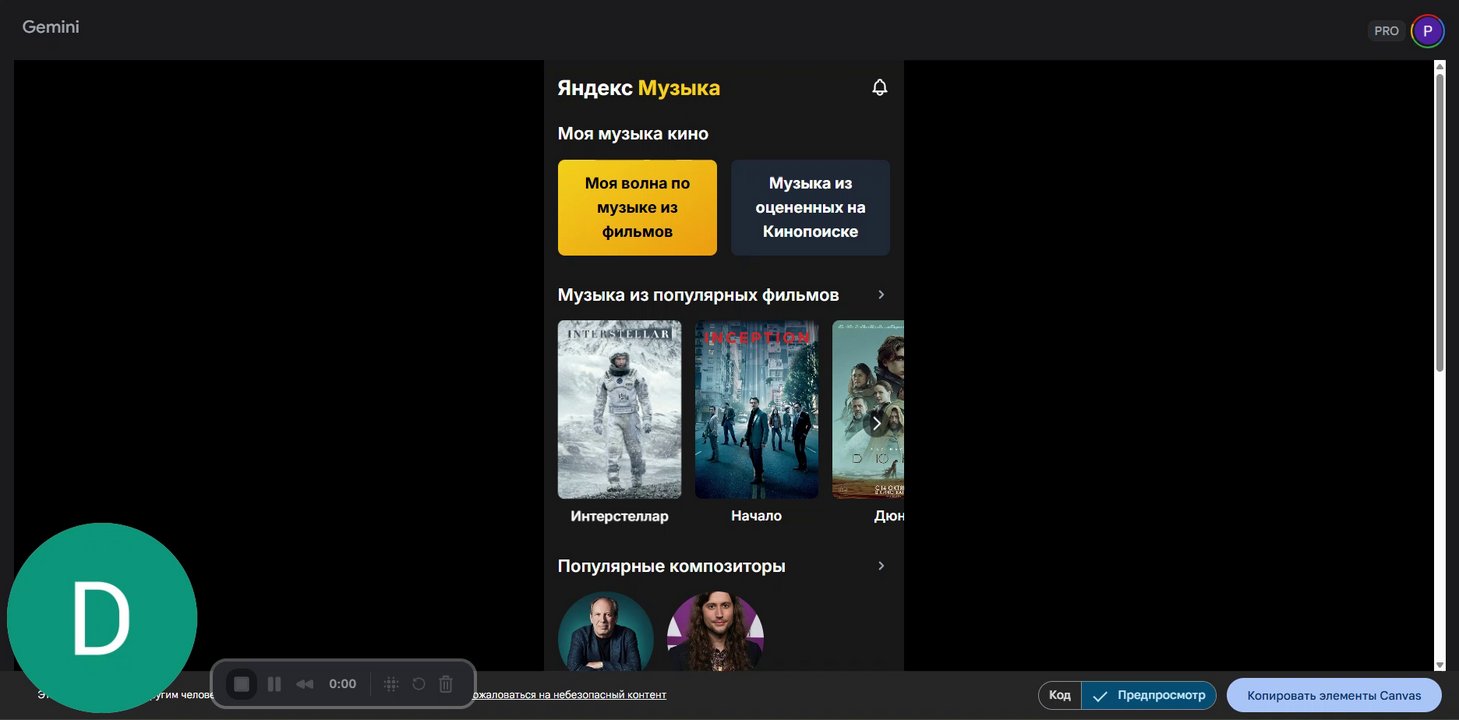Switch to the Код tab
This screenshot has width=1459, height=720.
click(1060, 695)
